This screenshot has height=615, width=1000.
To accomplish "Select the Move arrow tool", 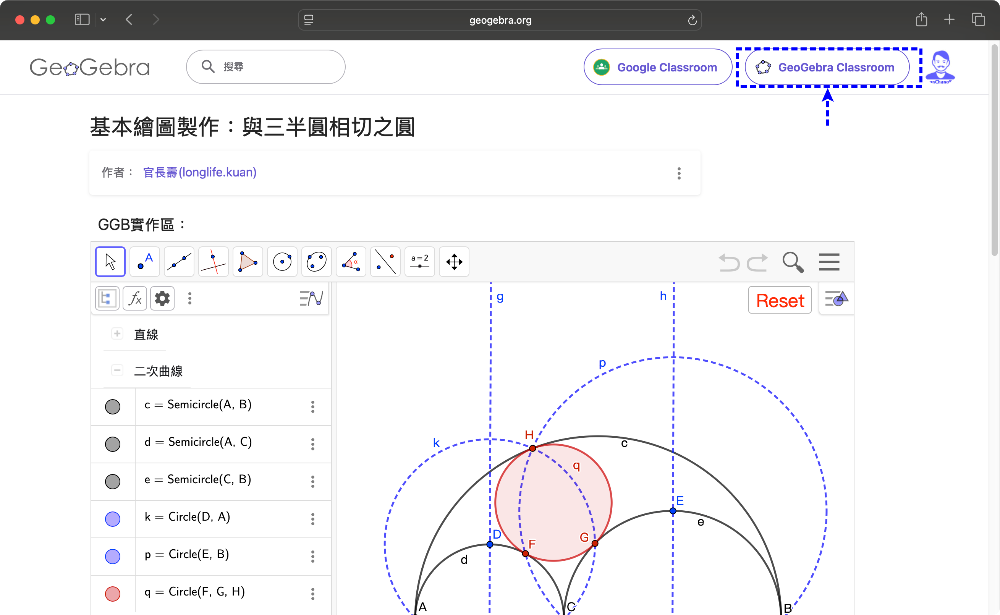I will [x=110, y=262].
